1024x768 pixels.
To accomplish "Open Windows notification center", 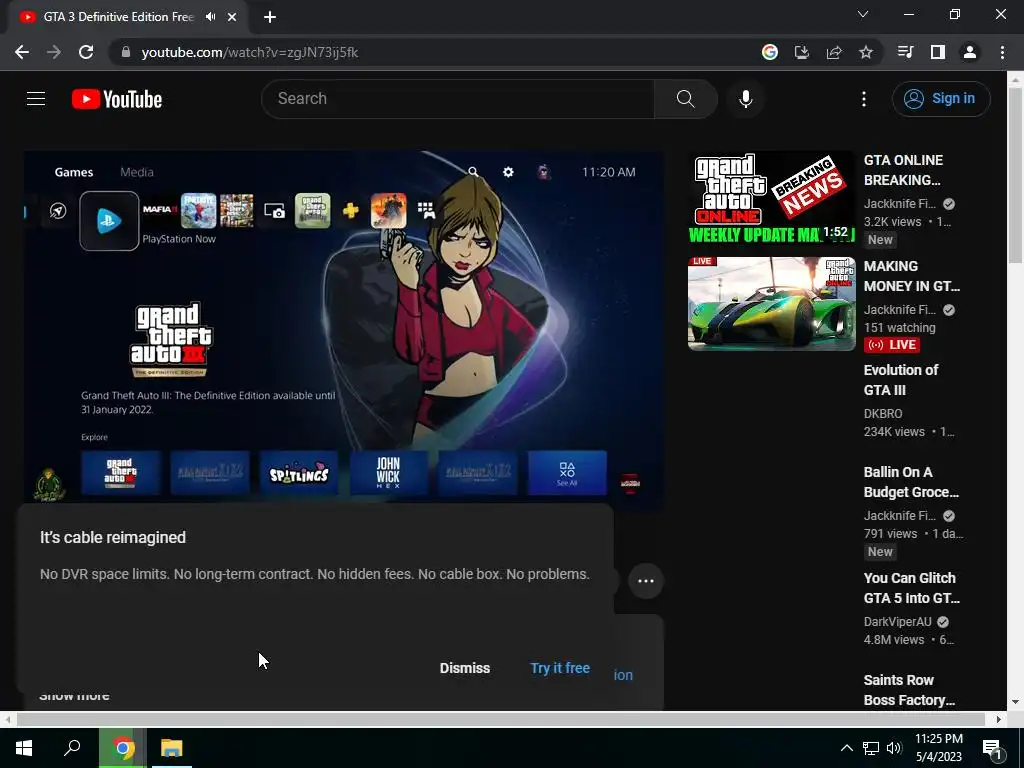I will pos(992,749).
